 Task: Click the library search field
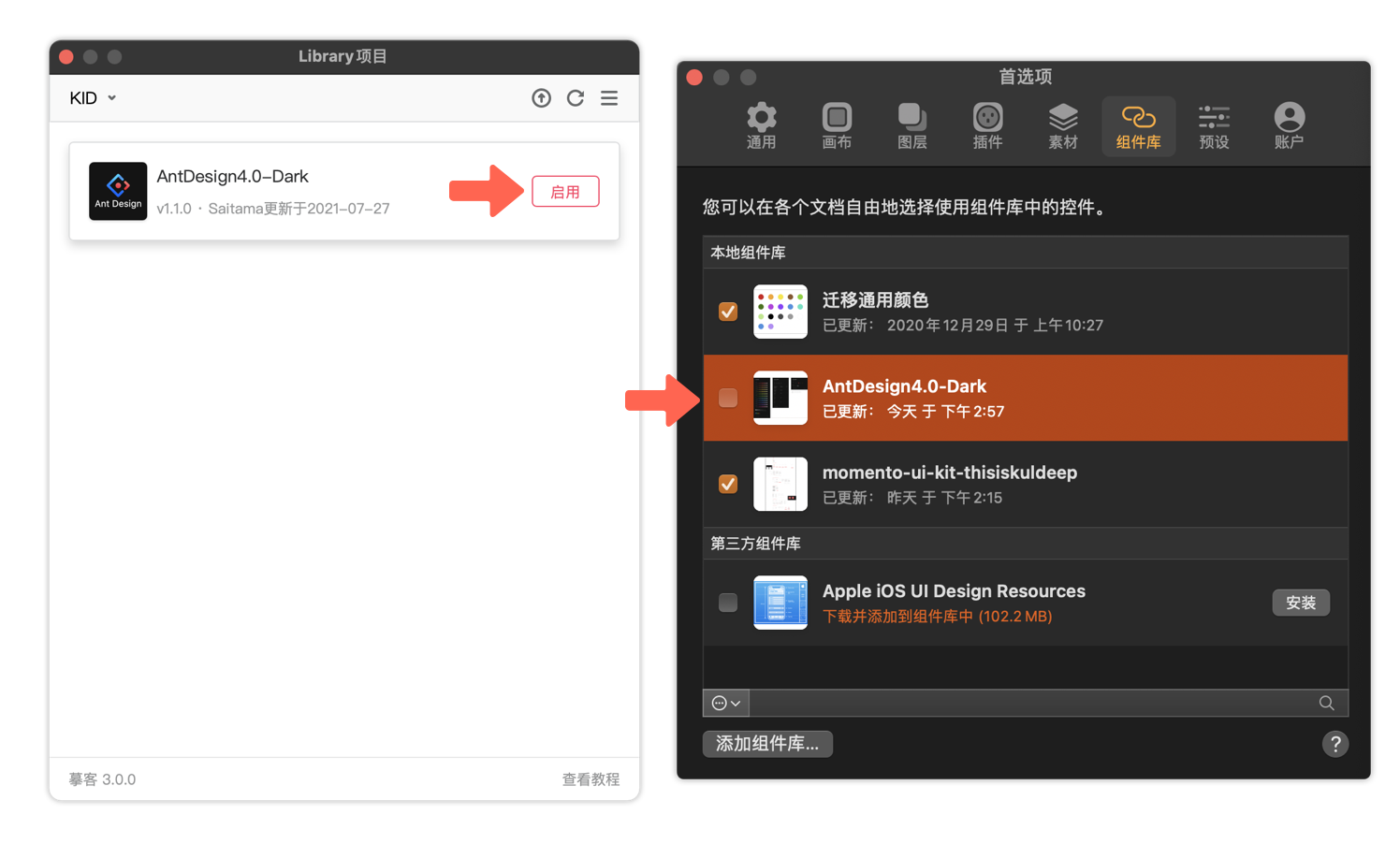tap(1048, 703)
